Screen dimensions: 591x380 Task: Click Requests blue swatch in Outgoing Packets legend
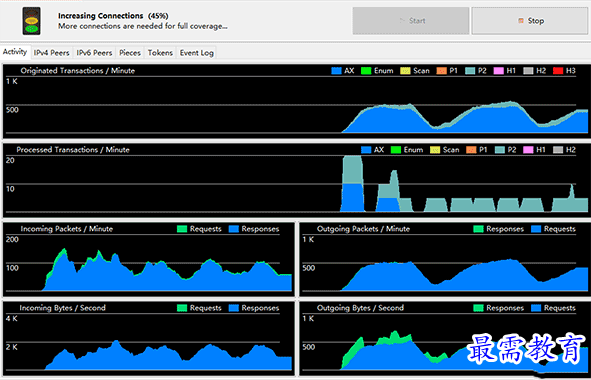tap(536, 229)
